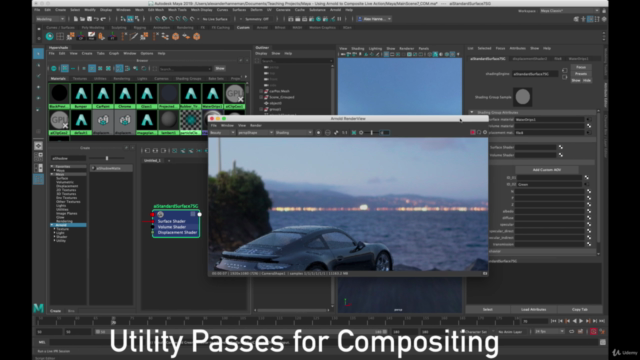This screenshot has width=640, height=360.
Task: Collapse the Shading Group Attributes section
Action: (x=472, y=112)
